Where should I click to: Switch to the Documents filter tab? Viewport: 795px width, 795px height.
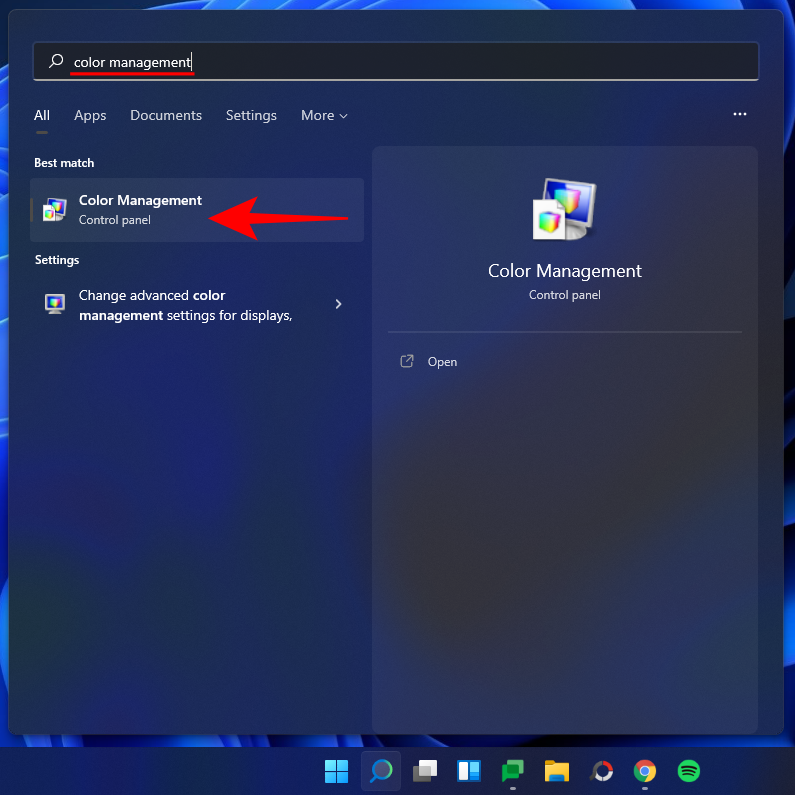coord(166,116)
